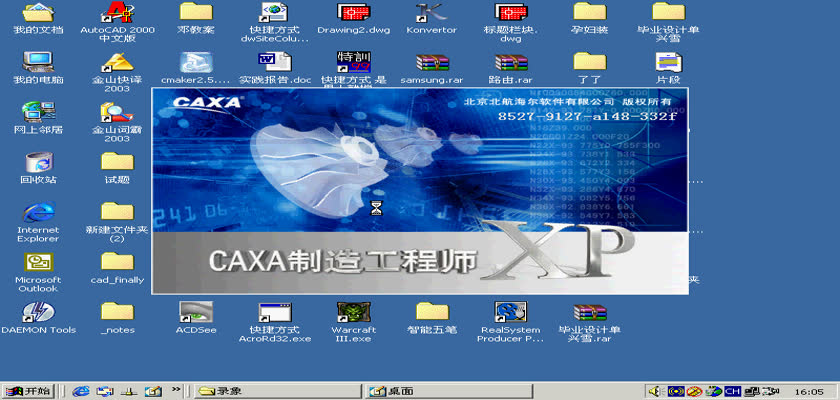
Task: Select the 毕业设计单兴雪 folder icon
Action: click(668, 21)
